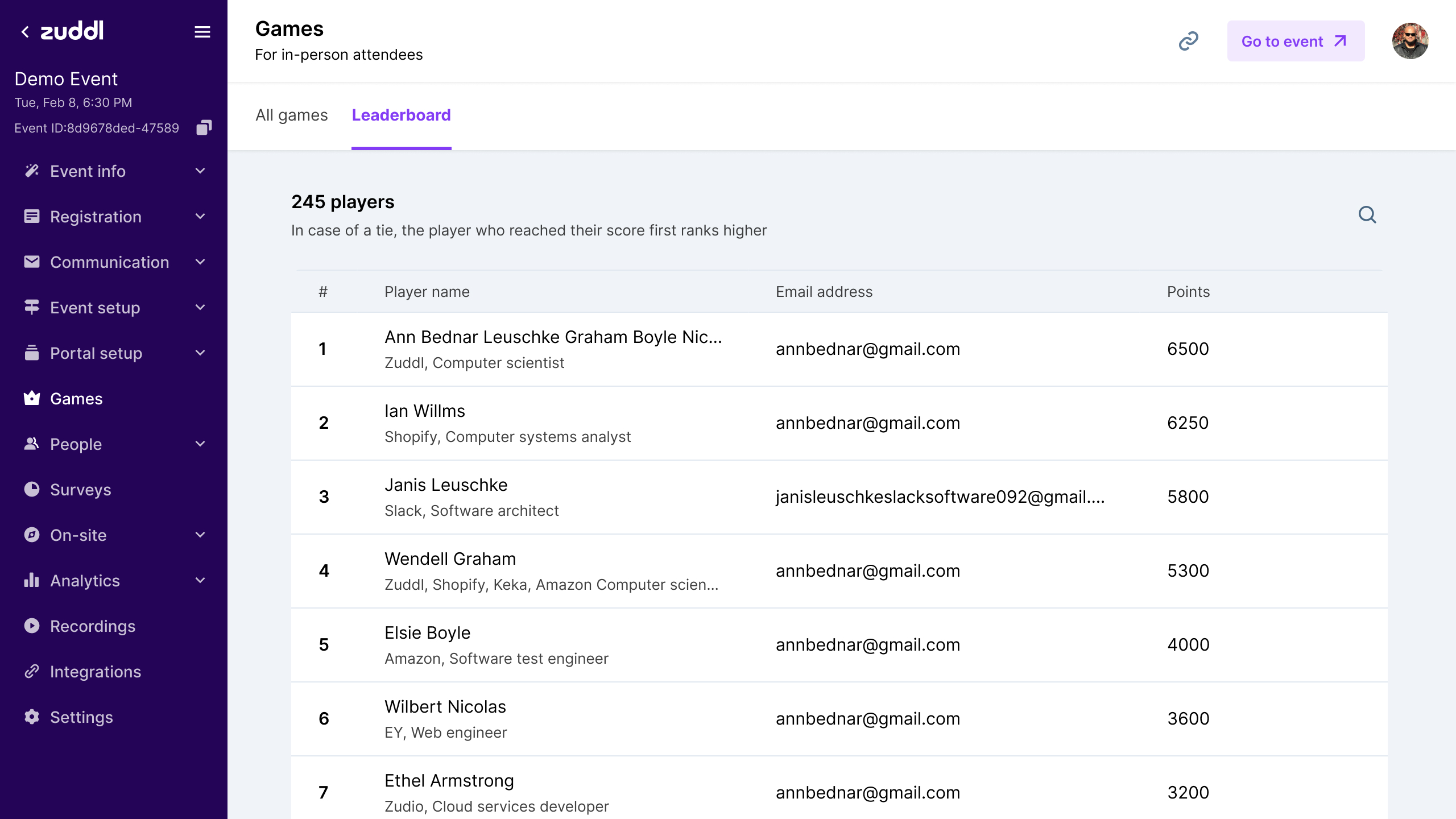Switch to the All games tab
This screenshot has width=1456, height=819.
pyautogui.click(x=291, y=115)
